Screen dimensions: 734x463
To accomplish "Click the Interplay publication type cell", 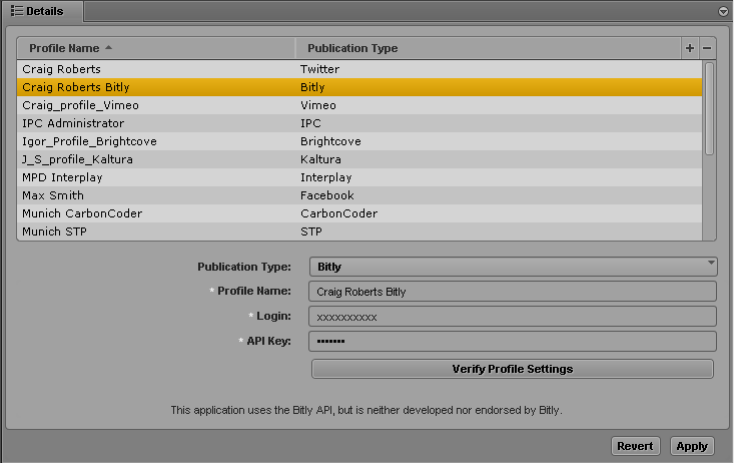I will (326, 177).
